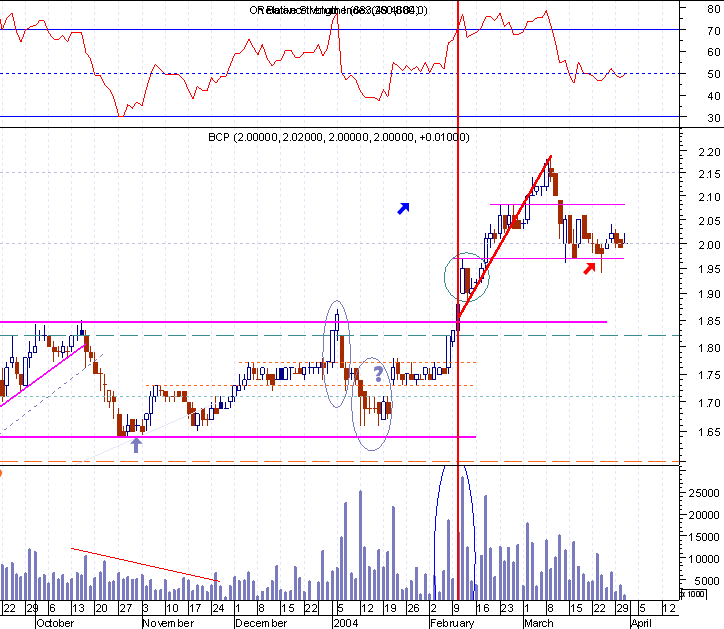This screenshot has height=629, width=724.
Task: Select the magenta rising trendline in early October
Action: coord(43,375)
